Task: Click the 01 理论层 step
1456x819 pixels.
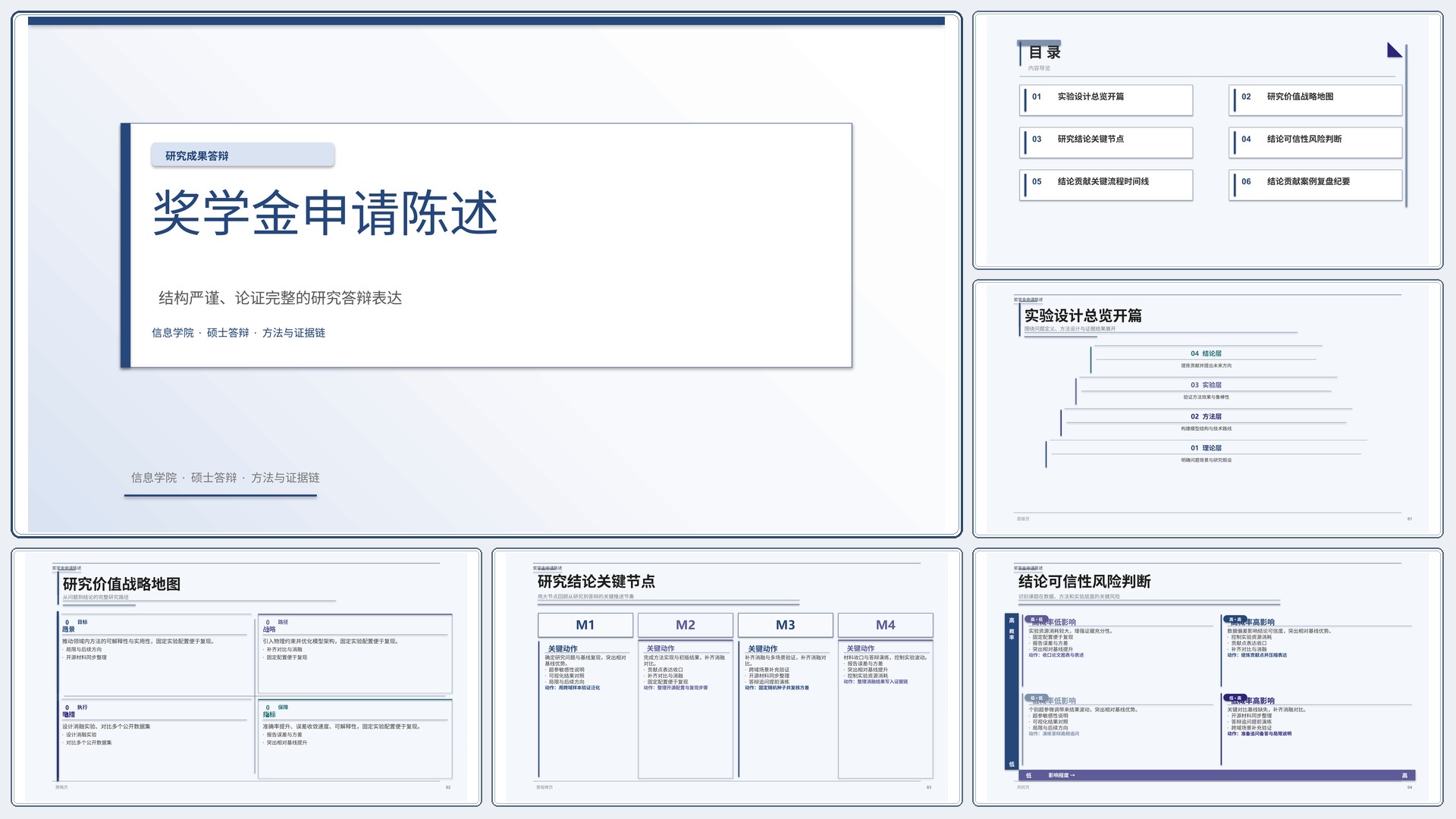Action: coord(1206,448)
